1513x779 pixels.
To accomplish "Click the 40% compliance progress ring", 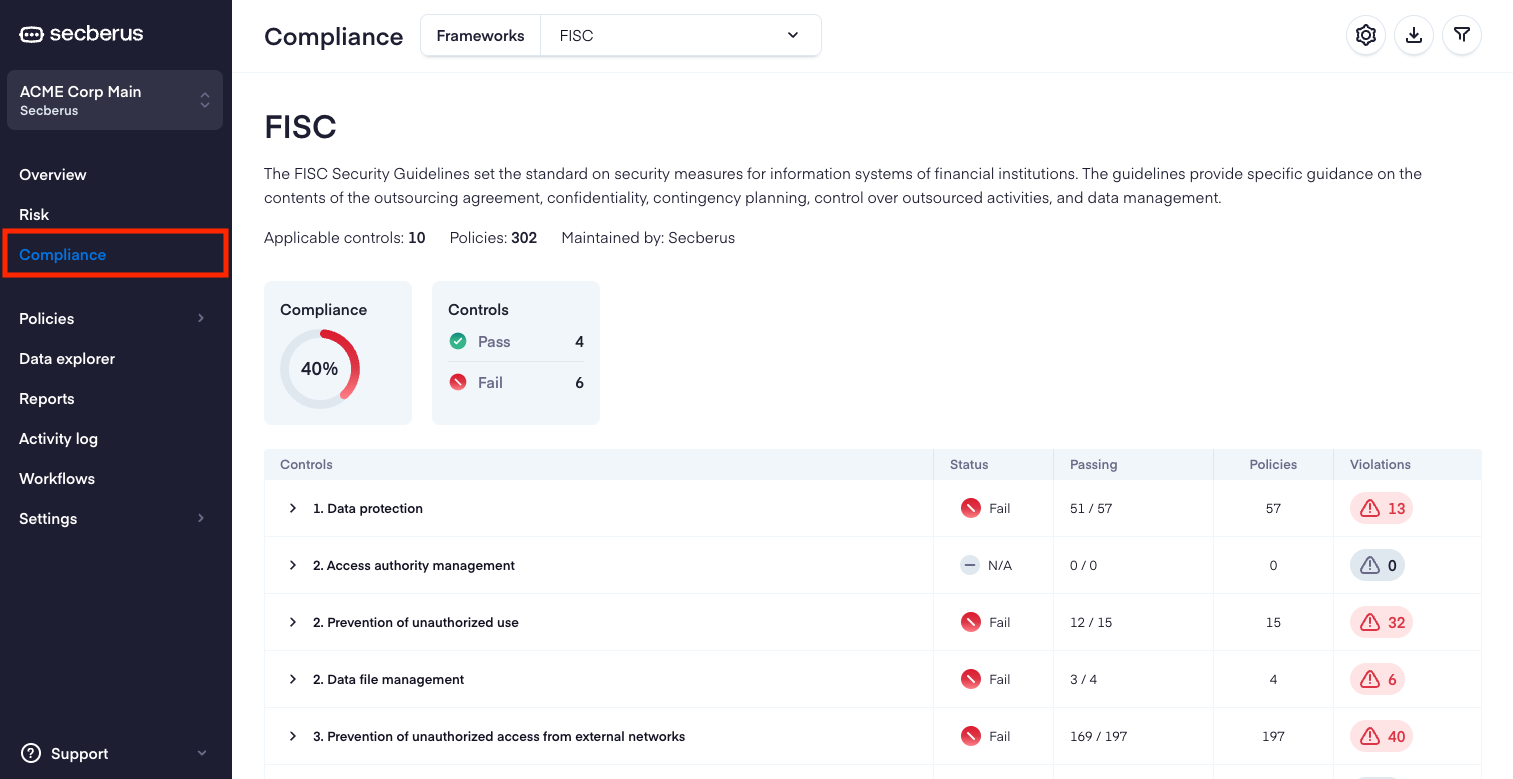I will point(320,369).
